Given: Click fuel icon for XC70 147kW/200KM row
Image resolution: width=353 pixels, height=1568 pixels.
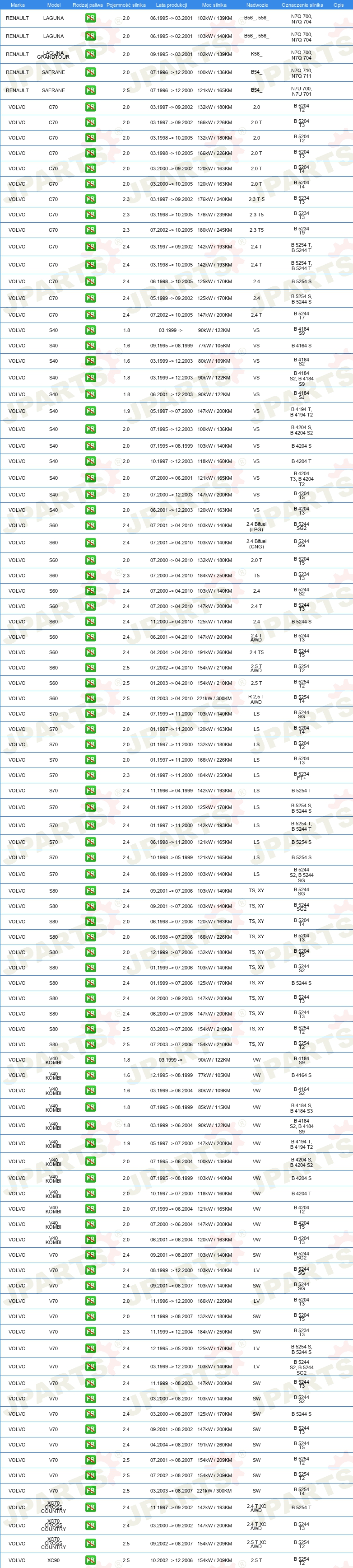Looking at the screenshot, I should [x=90, y=1526].
